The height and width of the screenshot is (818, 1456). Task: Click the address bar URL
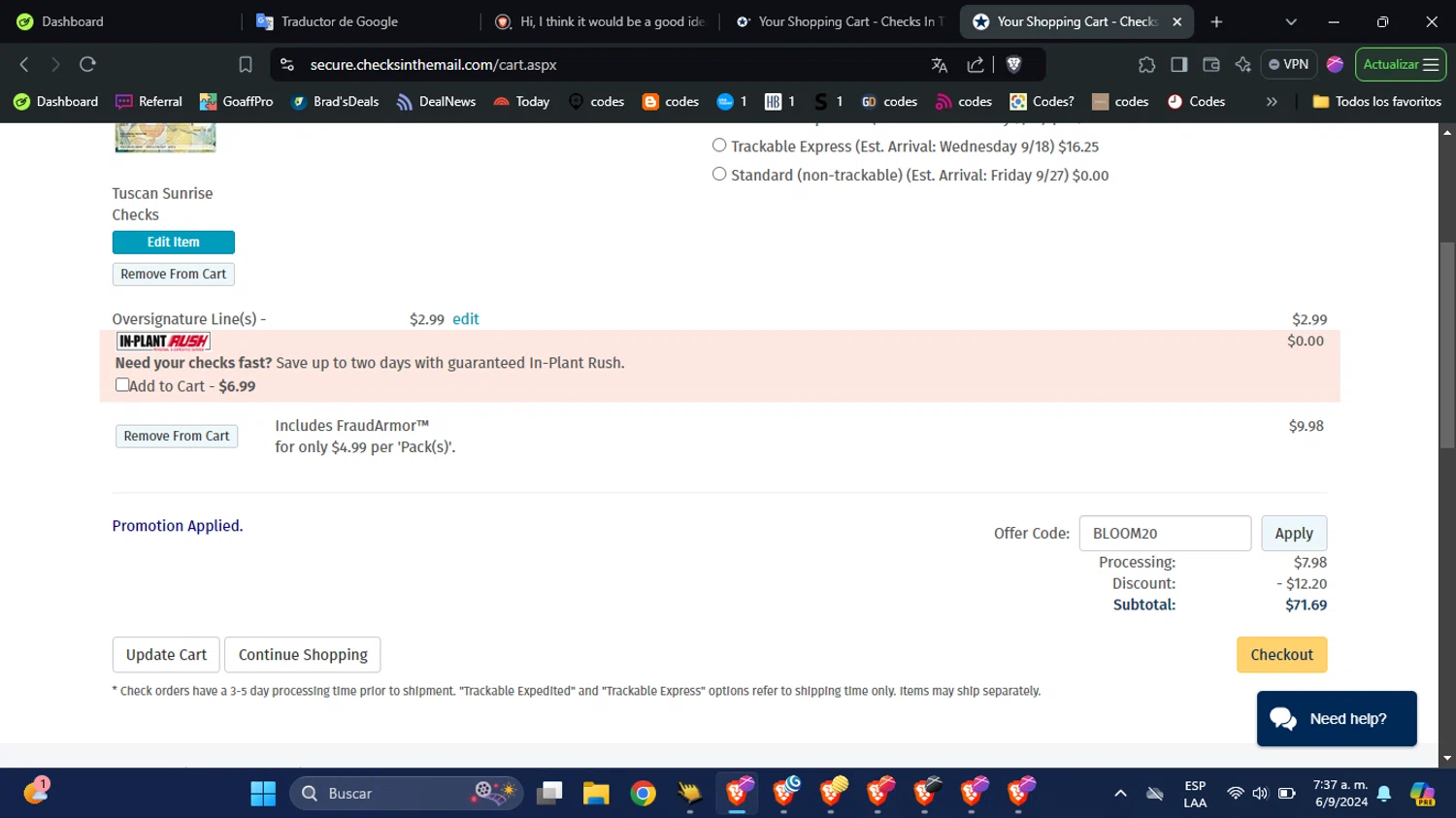point(433,65)
